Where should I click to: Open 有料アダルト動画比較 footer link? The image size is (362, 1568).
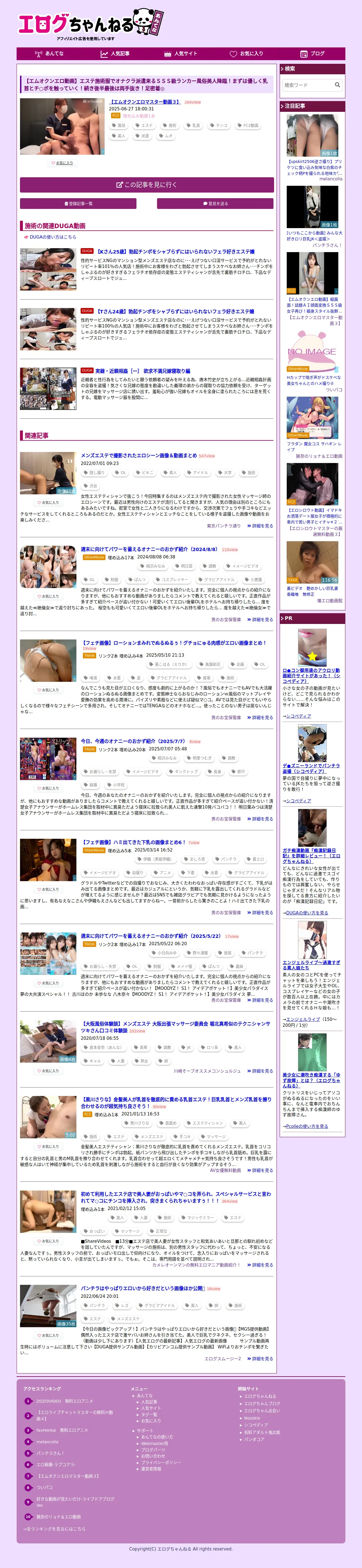tap(262, 1432)
